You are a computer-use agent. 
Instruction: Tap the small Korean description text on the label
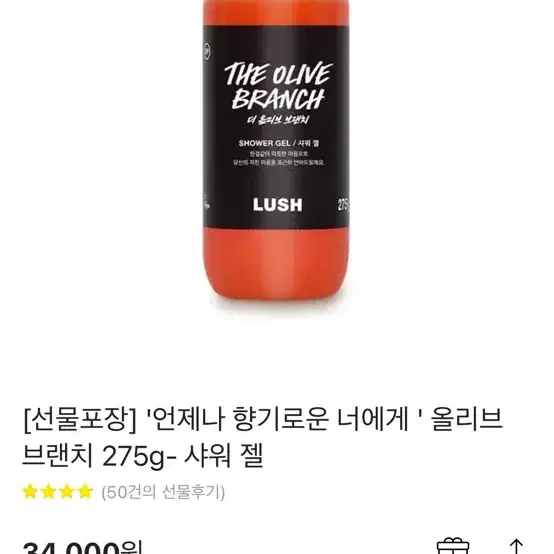click(x=279, y=158)
